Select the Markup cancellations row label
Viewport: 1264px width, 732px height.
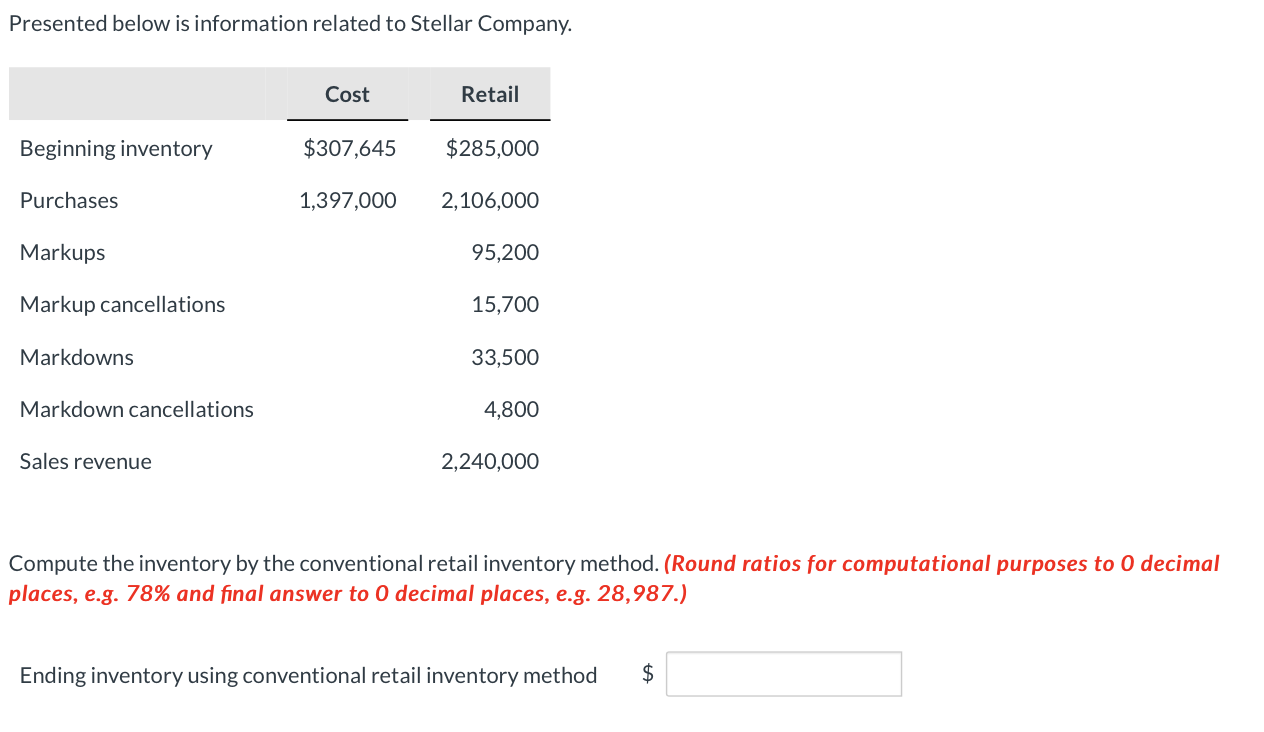click(122, 304)
